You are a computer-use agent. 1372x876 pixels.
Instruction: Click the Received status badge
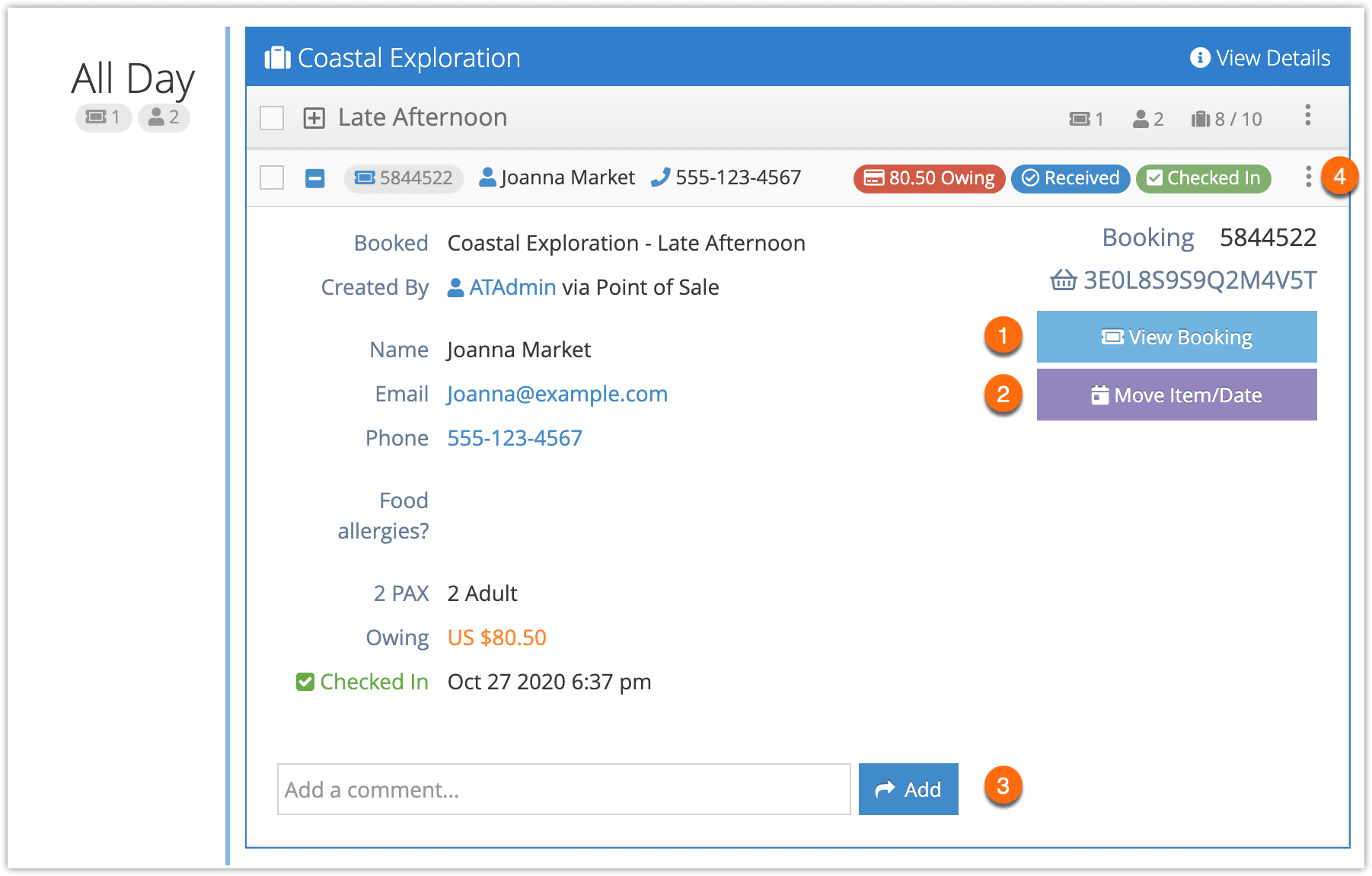pyautogui.click(x=1070, y=178)
